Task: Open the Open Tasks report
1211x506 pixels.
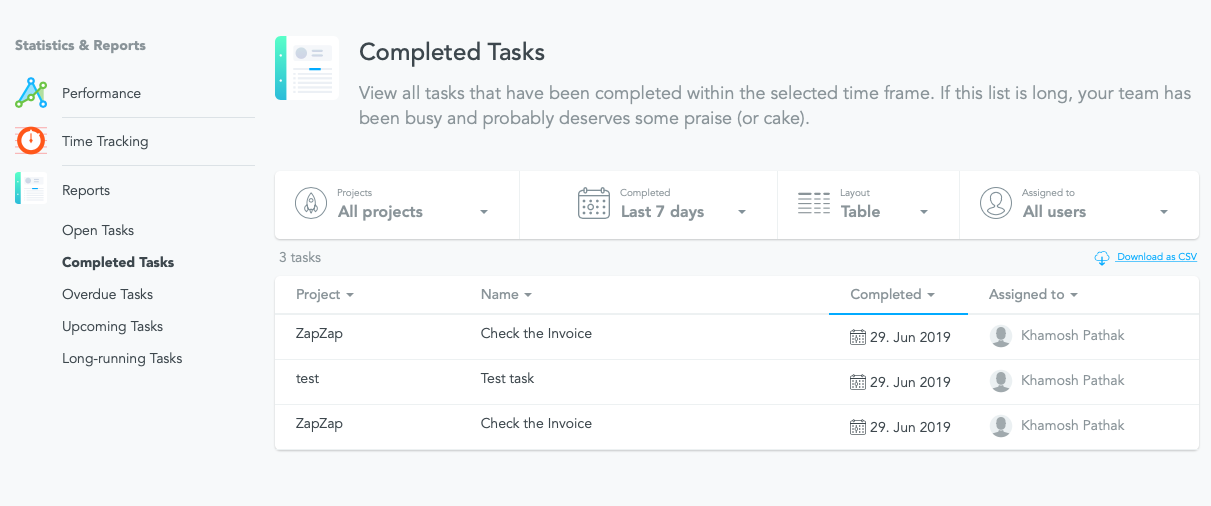Action: pyautogui.click(x=98, y=230)
